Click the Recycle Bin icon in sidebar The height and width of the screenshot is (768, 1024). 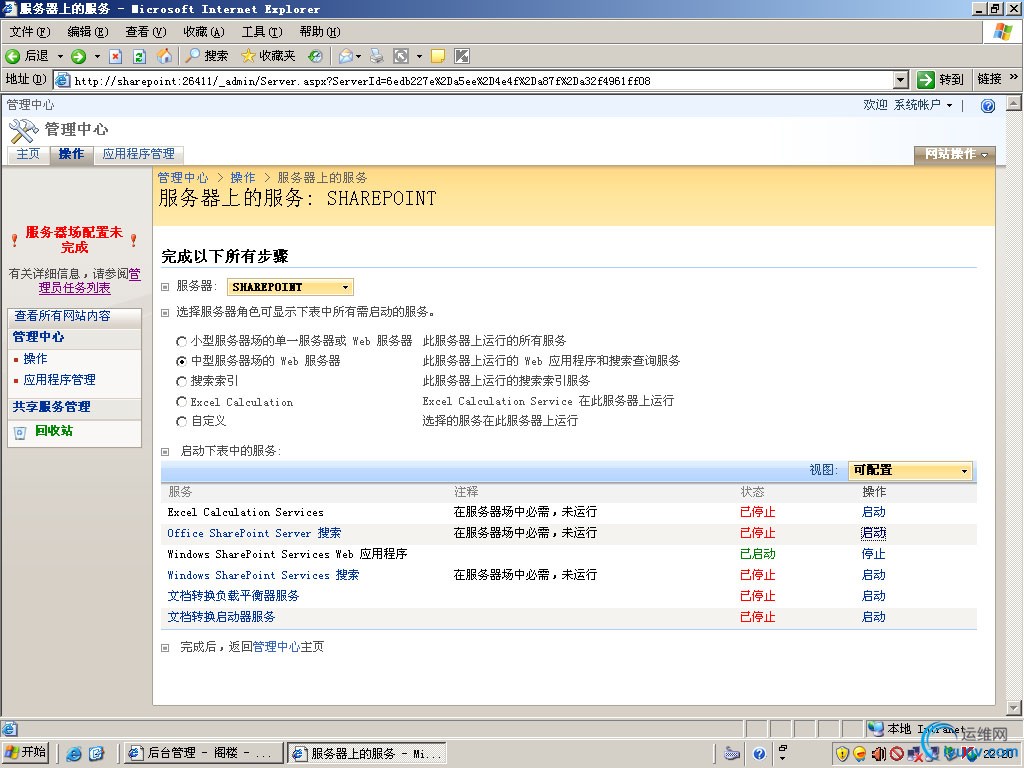[x=20, y=432]
